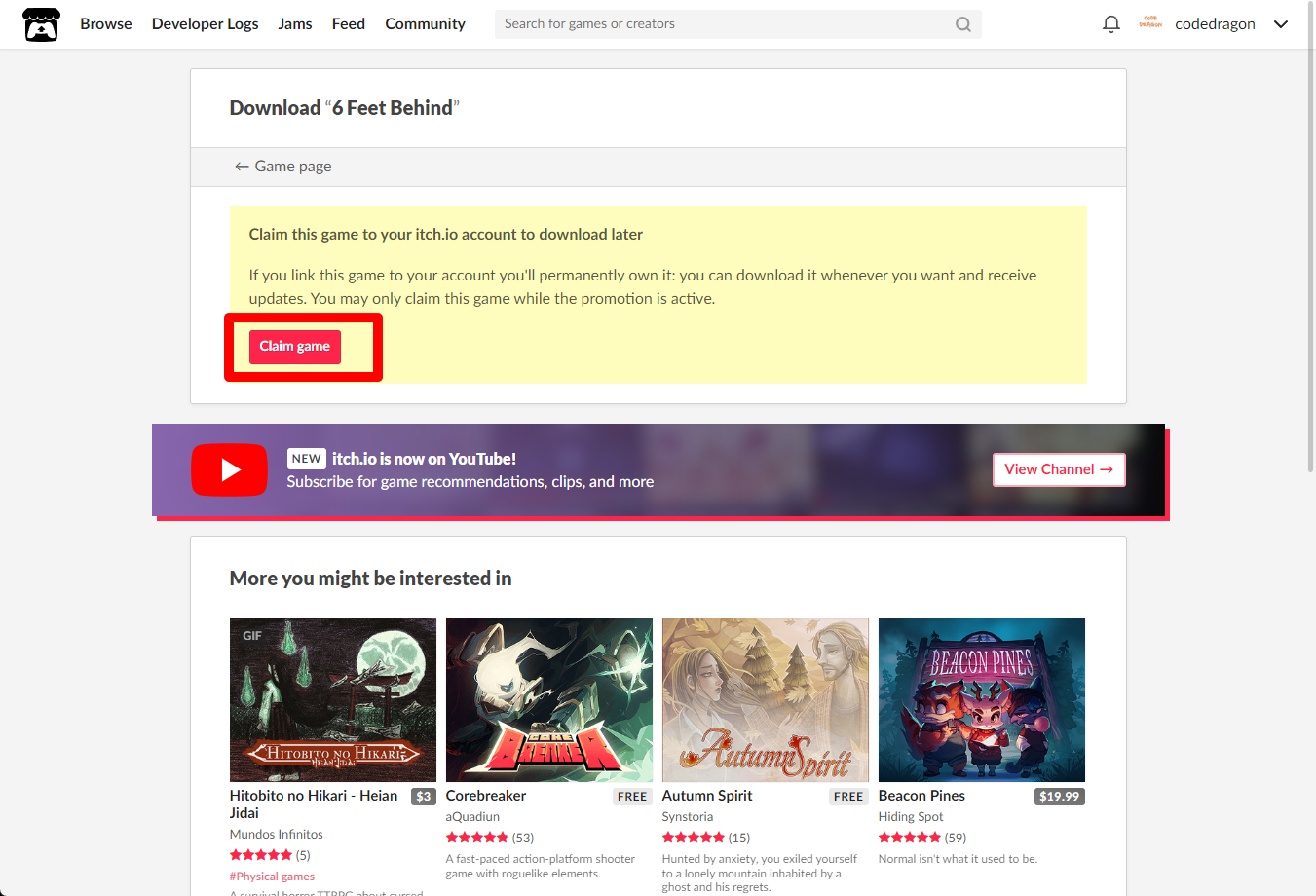Open the Browse menu
The height and width of the screenshot is (896, 1316).
click(x=106, y=23)
